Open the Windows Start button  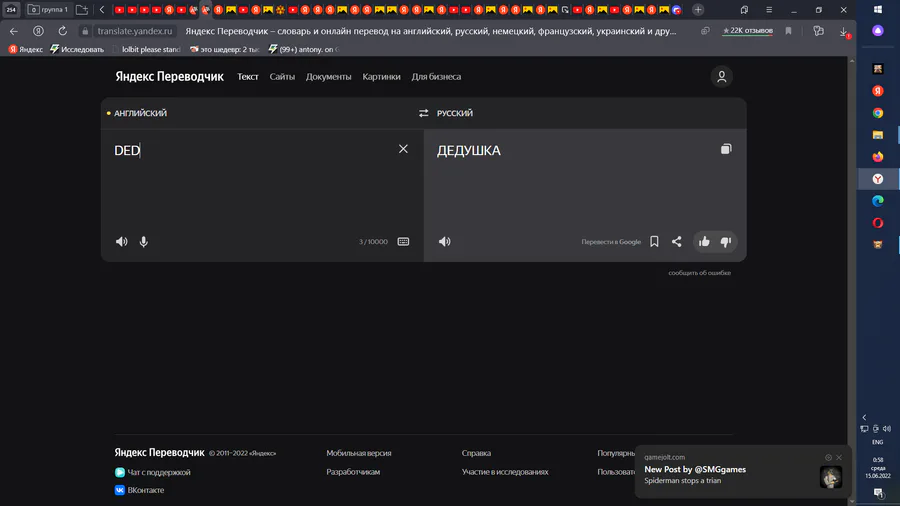click(878, 10)
